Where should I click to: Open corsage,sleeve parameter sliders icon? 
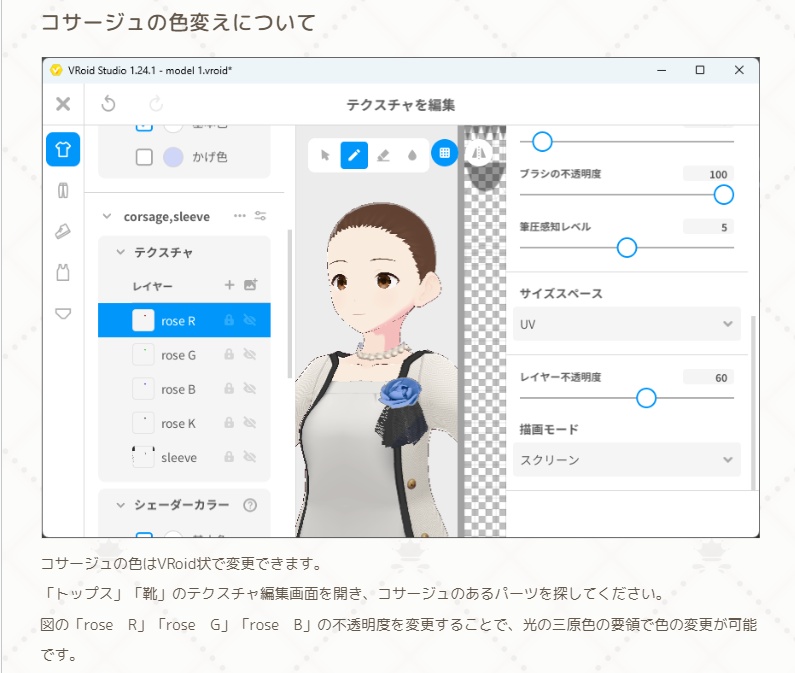pyautogui.click(x=261, y=216)
